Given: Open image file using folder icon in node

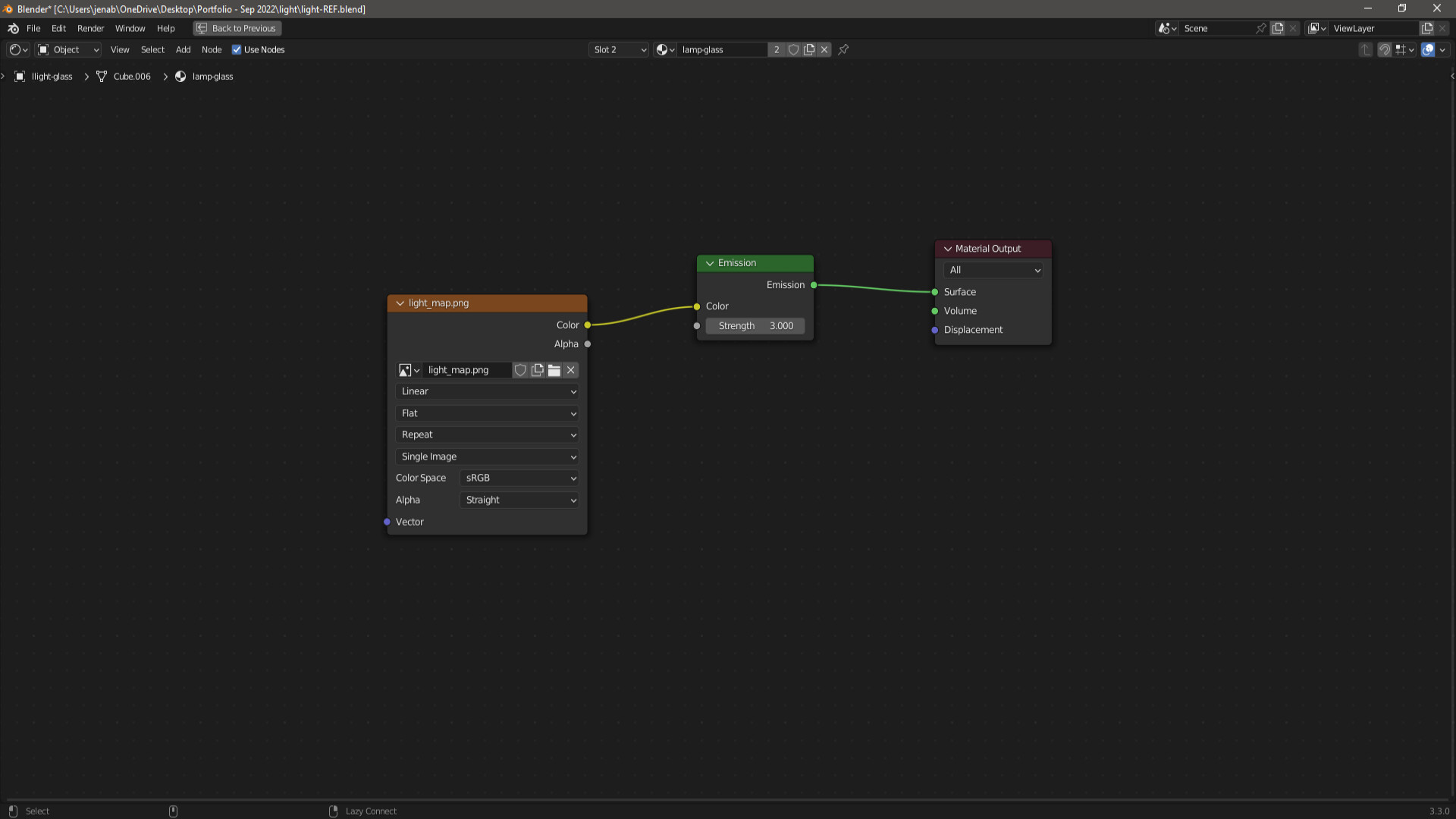Looking at the screenshot, I should pos(554,370).
